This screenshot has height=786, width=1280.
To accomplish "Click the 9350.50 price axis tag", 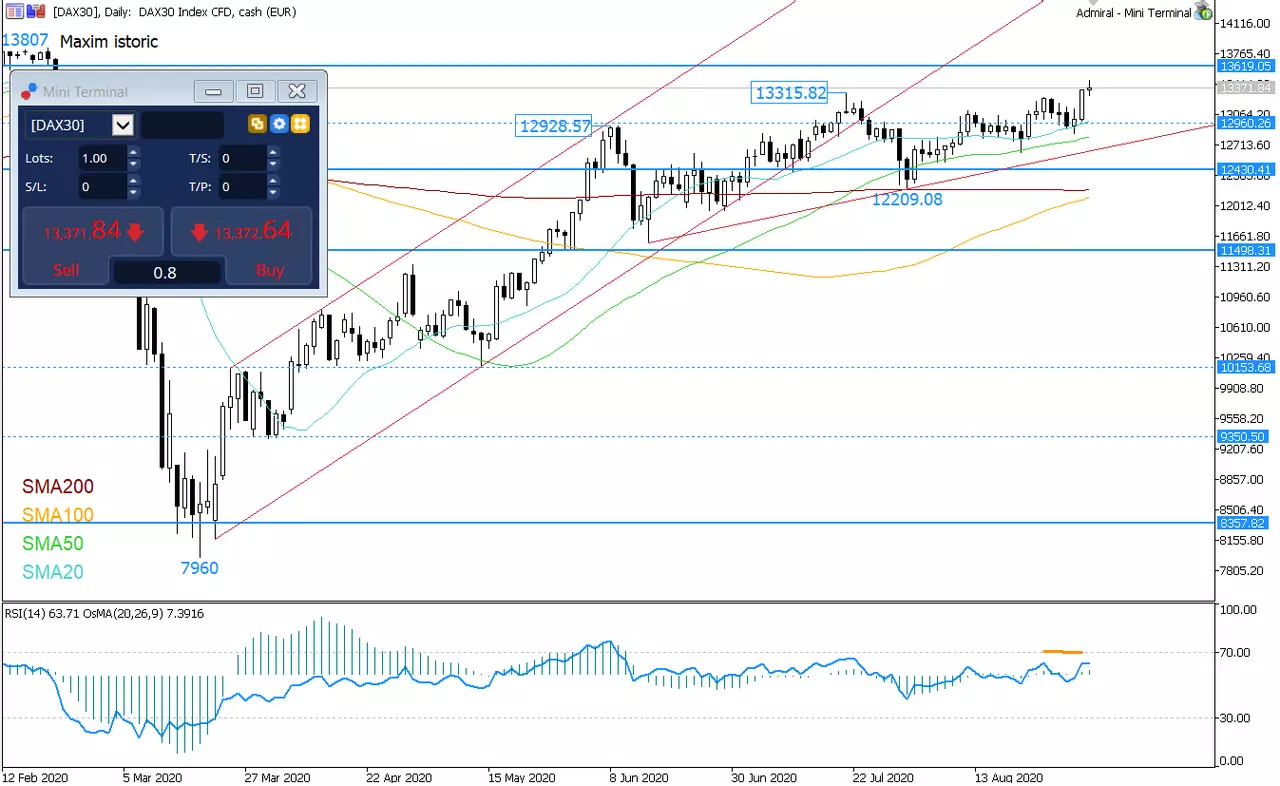I will pyautogui.click(x=1243, y=436).
